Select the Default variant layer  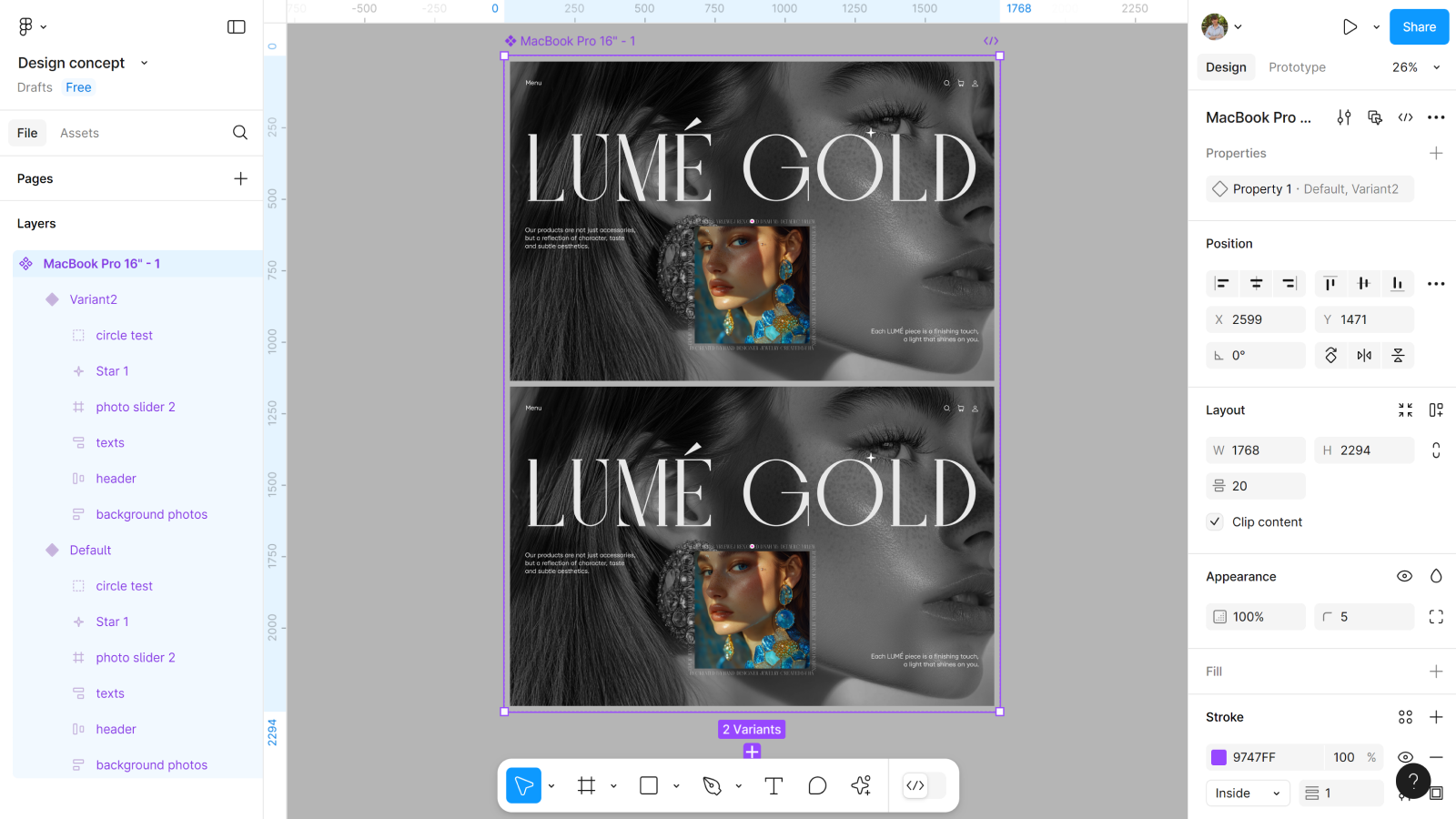[90, 551]
